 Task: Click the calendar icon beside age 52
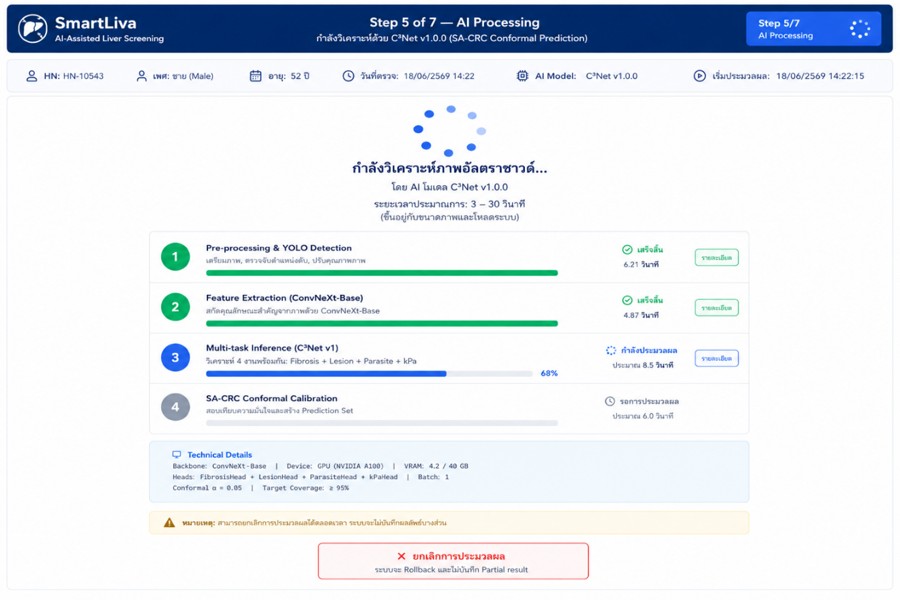point(255,76)
